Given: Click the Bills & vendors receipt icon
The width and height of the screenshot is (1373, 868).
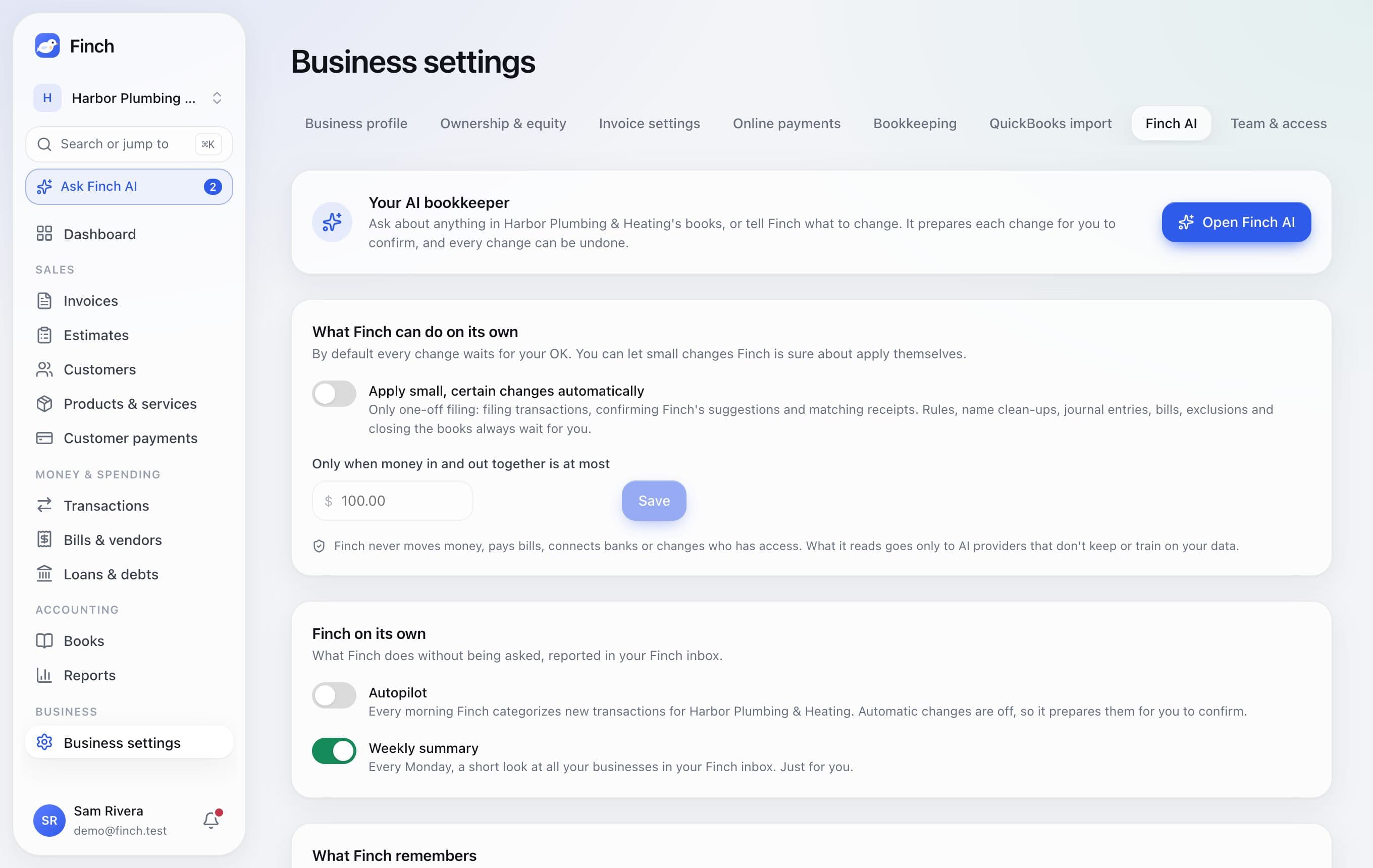Looking at the screenshot, I should pos(44,539).
